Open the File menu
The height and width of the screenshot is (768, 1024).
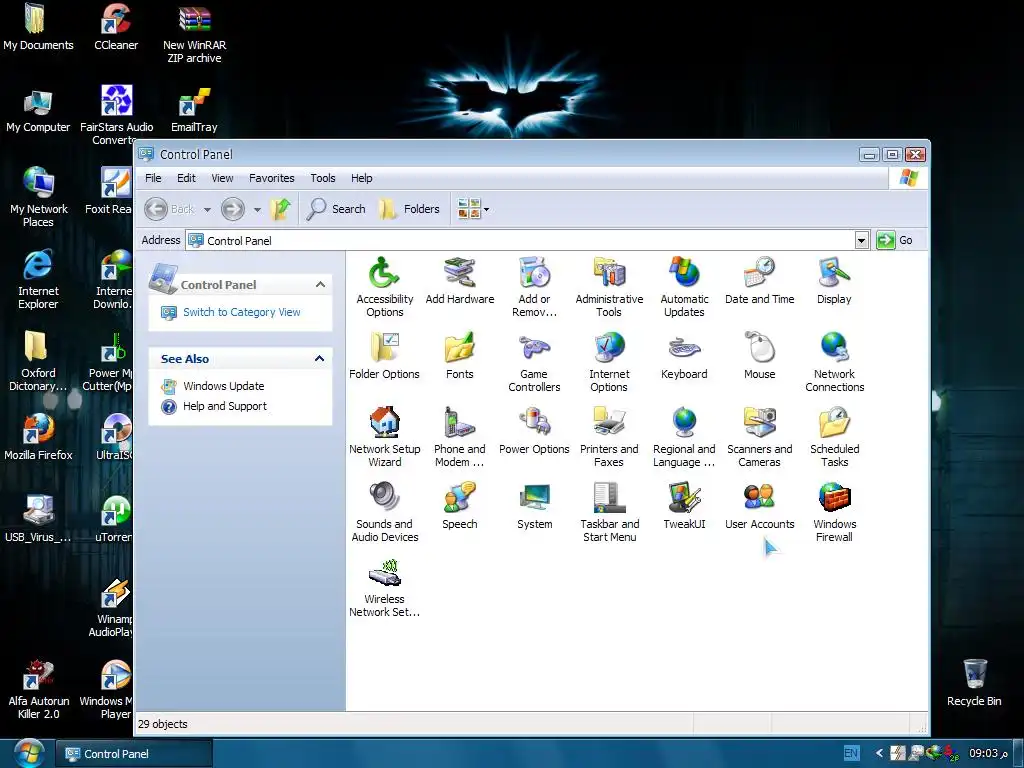pos(153,178)
